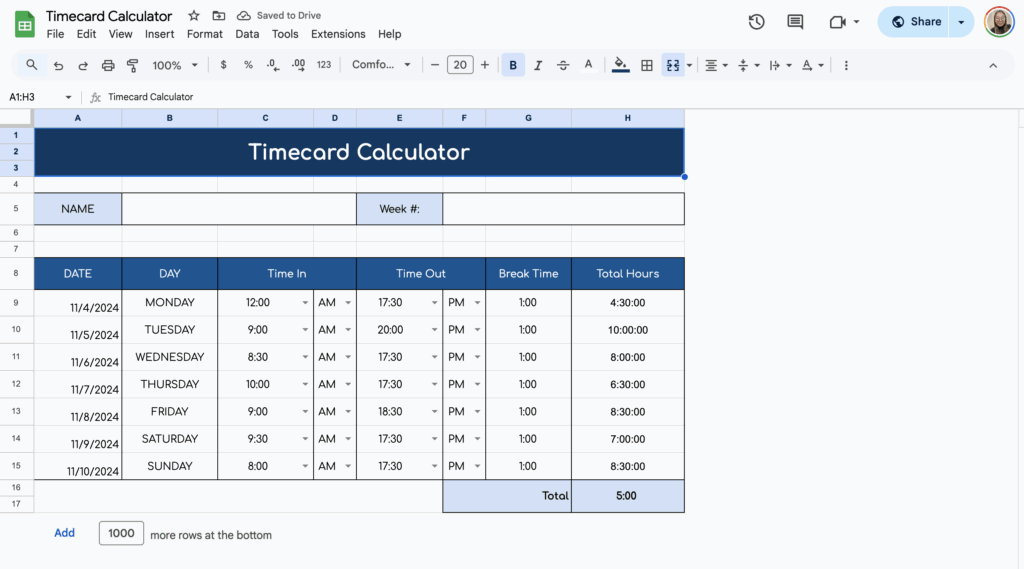Open the user account avatar
This screenshot has height=569, width=1024.
999,22
